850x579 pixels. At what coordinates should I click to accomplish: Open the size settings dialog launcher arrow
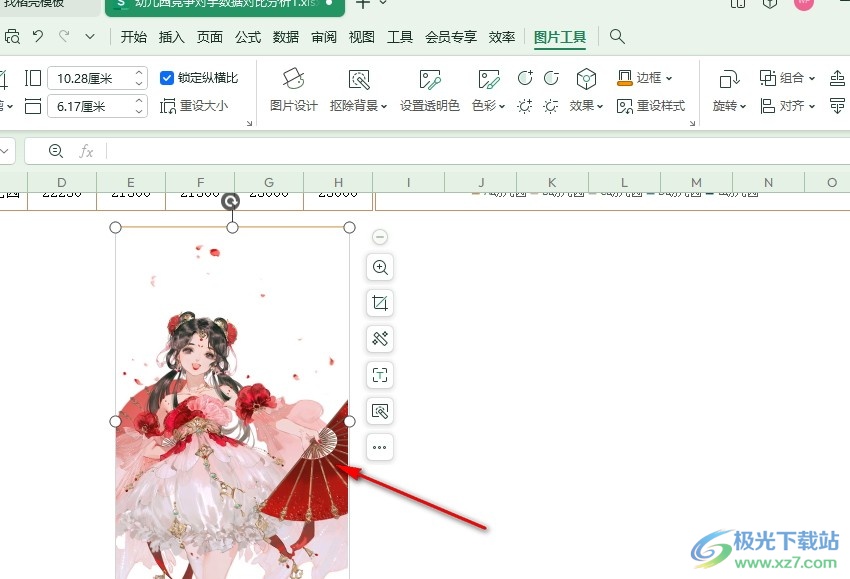[x=249, y=124]
